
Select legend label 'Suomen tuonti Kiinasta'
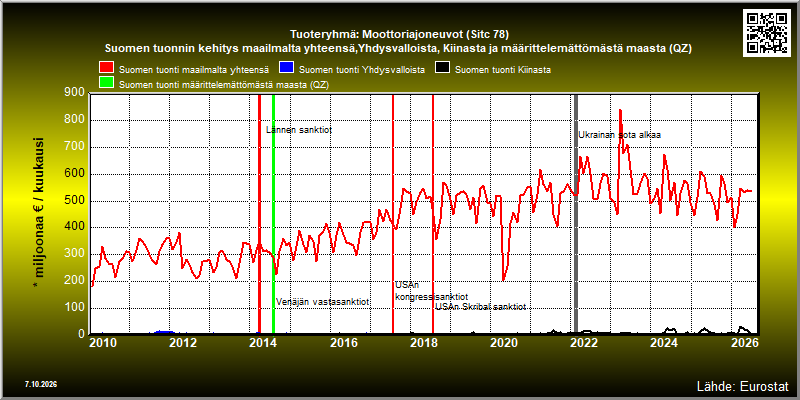click(503, 70)
